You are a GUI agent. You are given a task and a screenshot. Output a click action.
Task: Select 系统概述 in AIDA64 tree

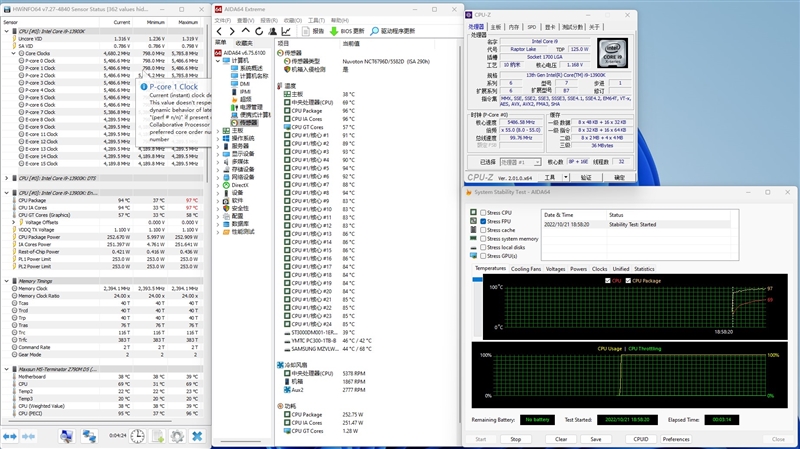click(247, 68)
